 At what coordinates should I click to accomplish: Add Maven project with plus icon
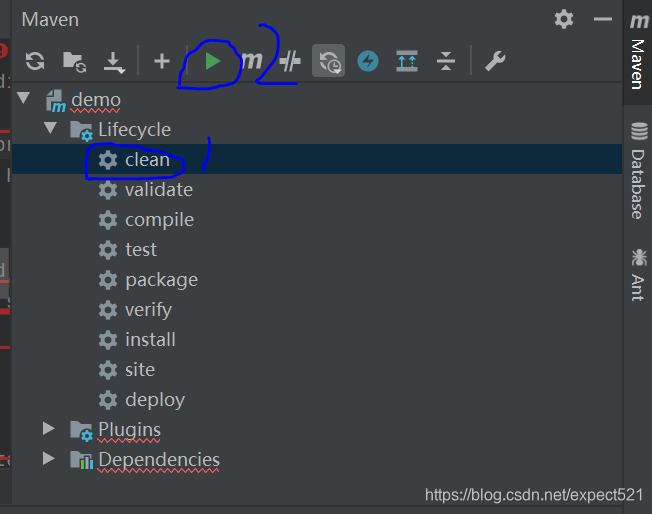click(162, 61)
